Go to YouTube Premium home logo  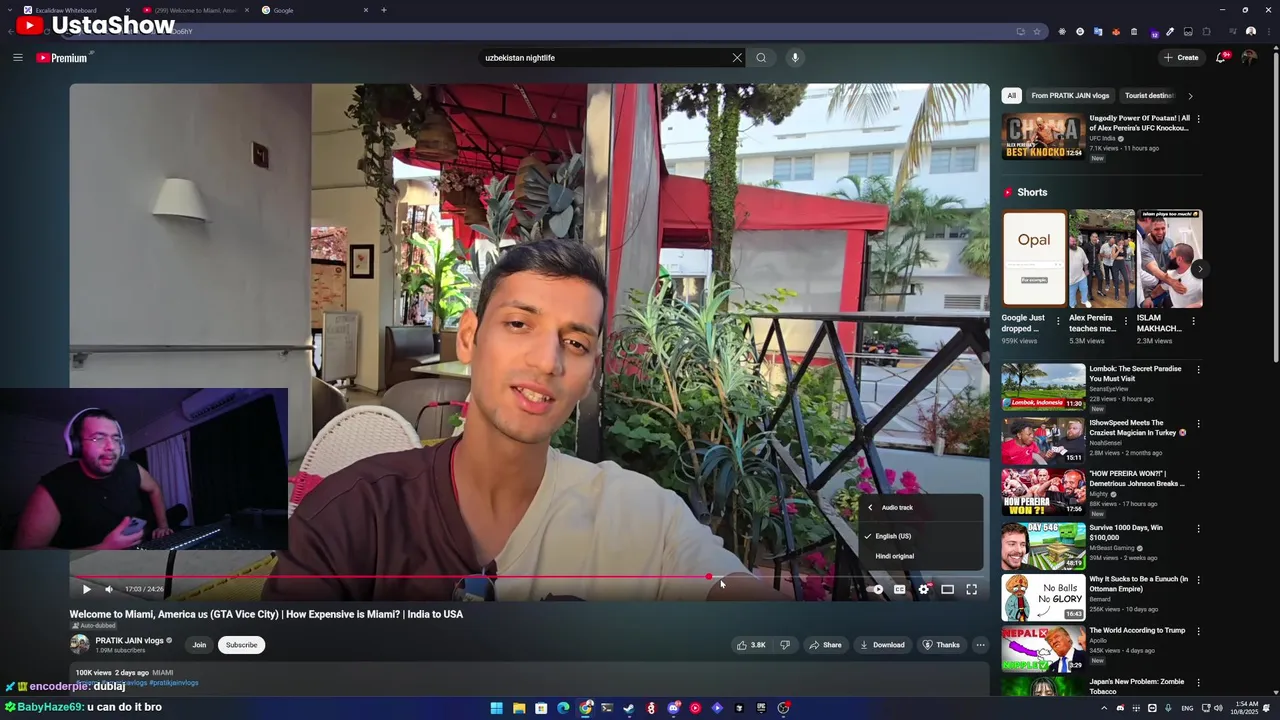pos(62,58)
